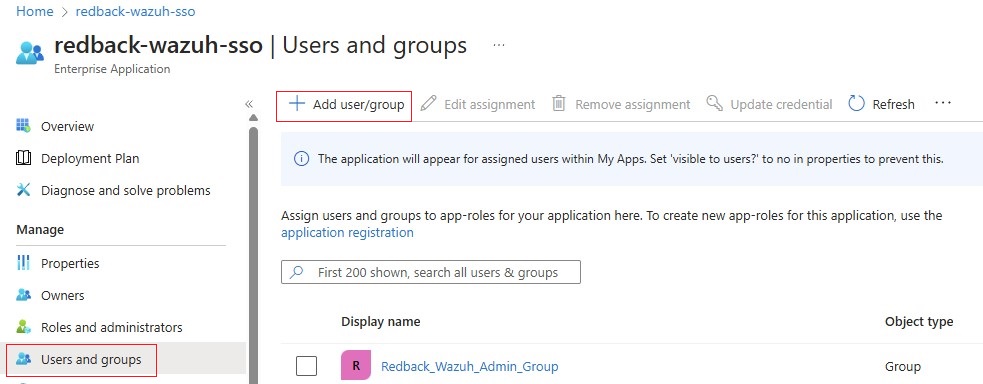The height and width of the screenshot is (384, 983).
Task: Click the Enterprise Application subtitle text
Action: (x=112, y=69)
